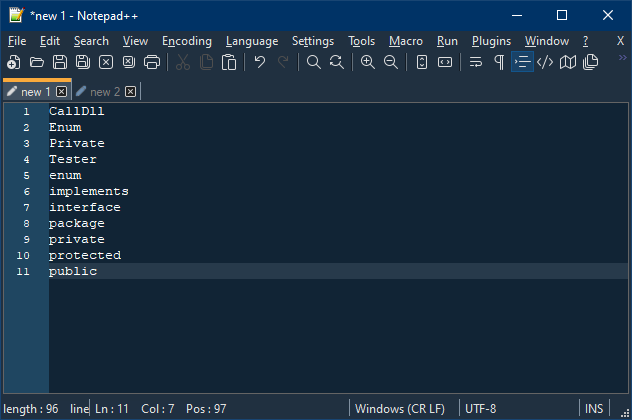
Task: Print the document using the printer icon
Action: pos(152,62)
